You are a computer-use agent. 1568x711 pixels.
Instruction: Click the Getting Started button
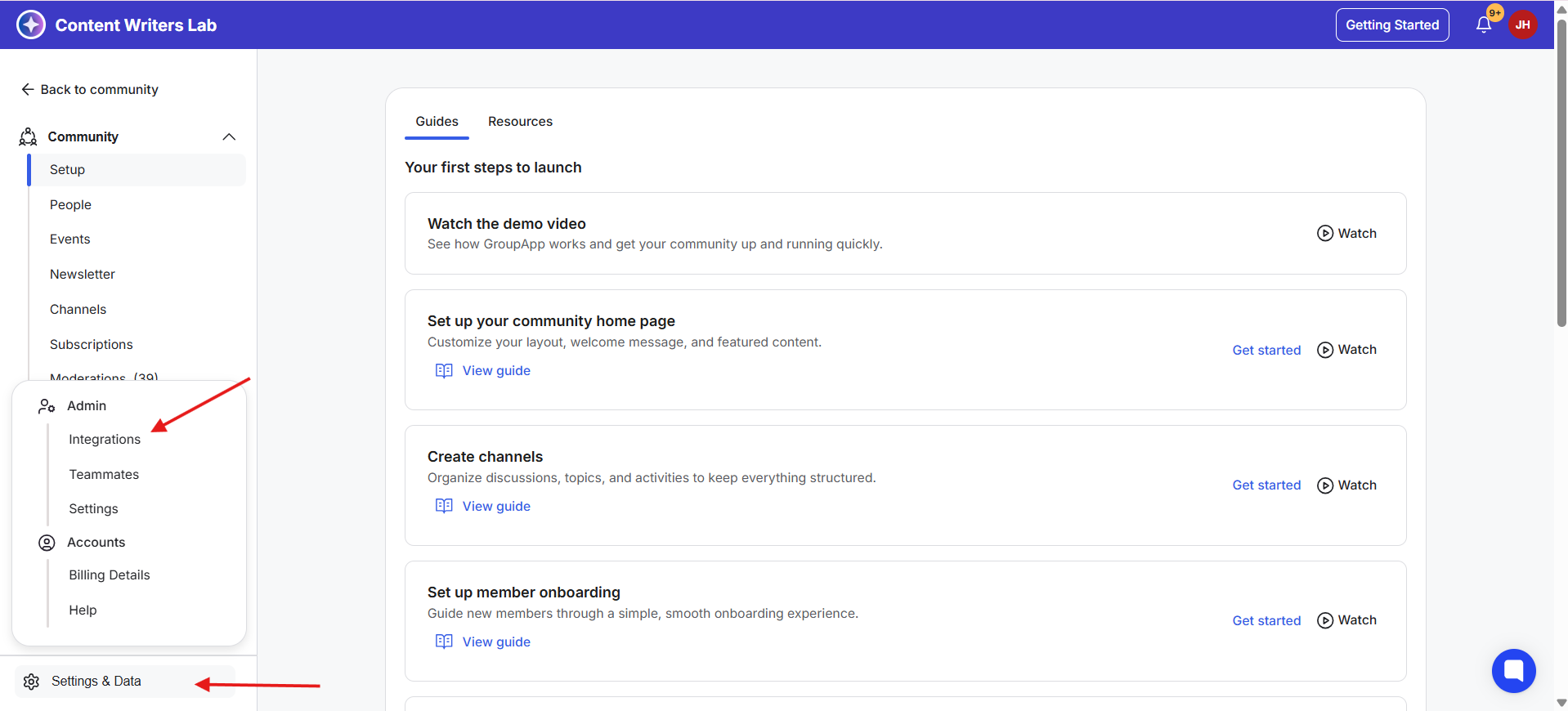coord(1391,25)
